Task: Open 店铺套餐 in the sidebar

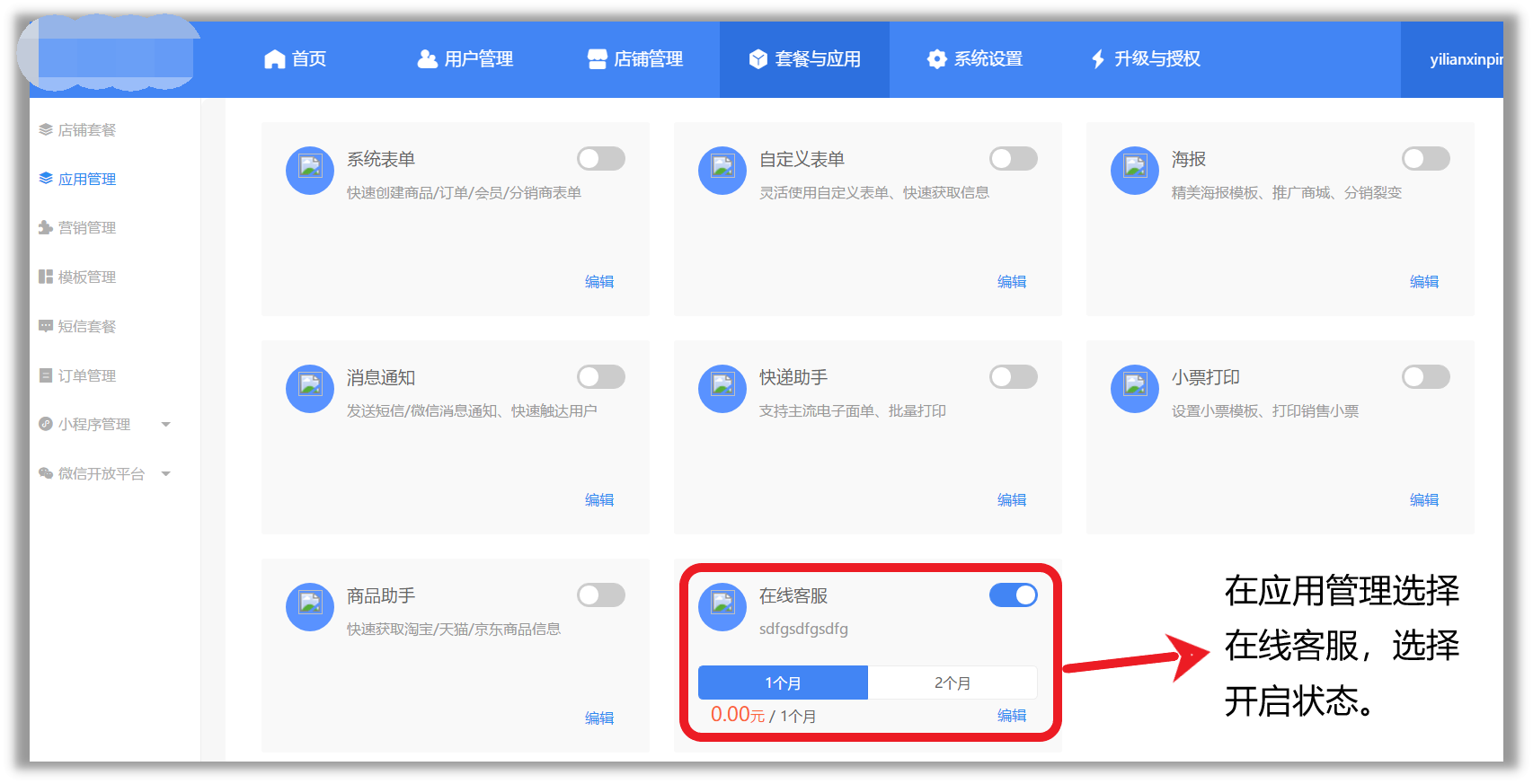Action: pos(87,130)
